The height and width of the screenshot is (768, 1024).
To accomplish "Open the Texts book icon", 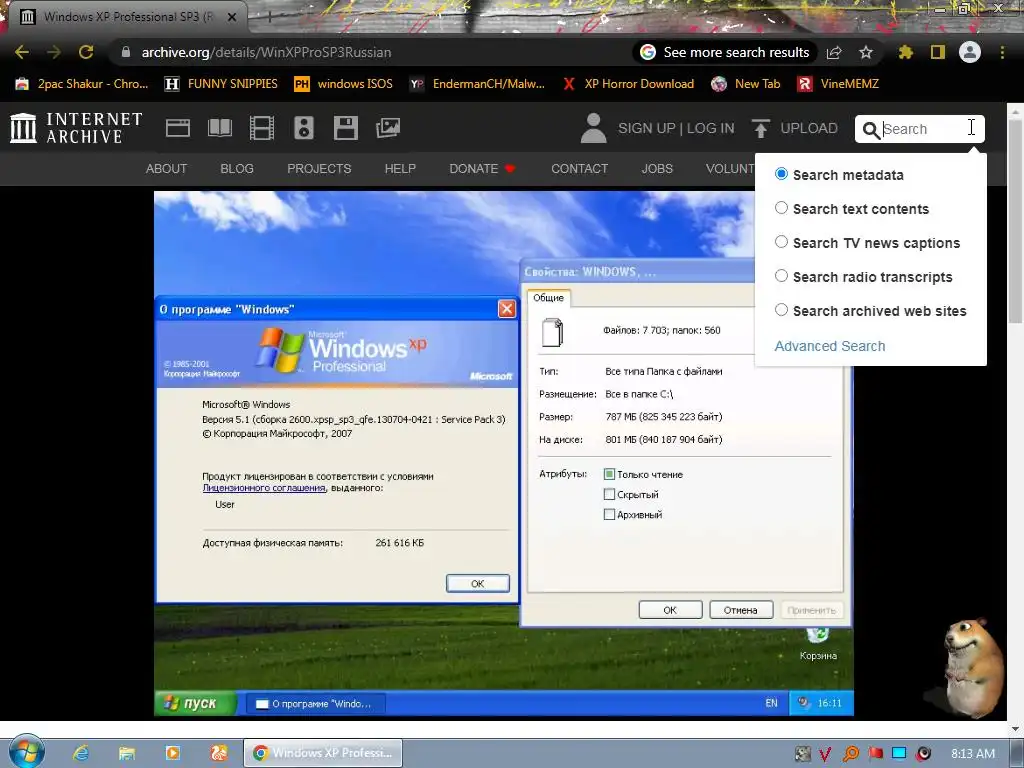I will (219, 128).
